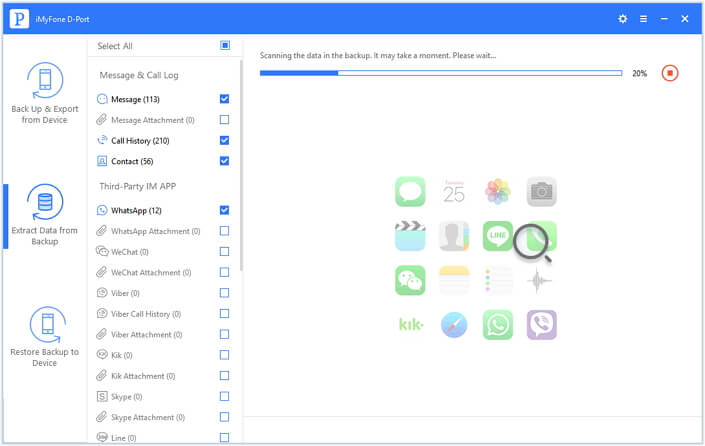705x446 pixels.
Task: Check the WeChat Attachment (0) checkbox
Action: (224, 272)
